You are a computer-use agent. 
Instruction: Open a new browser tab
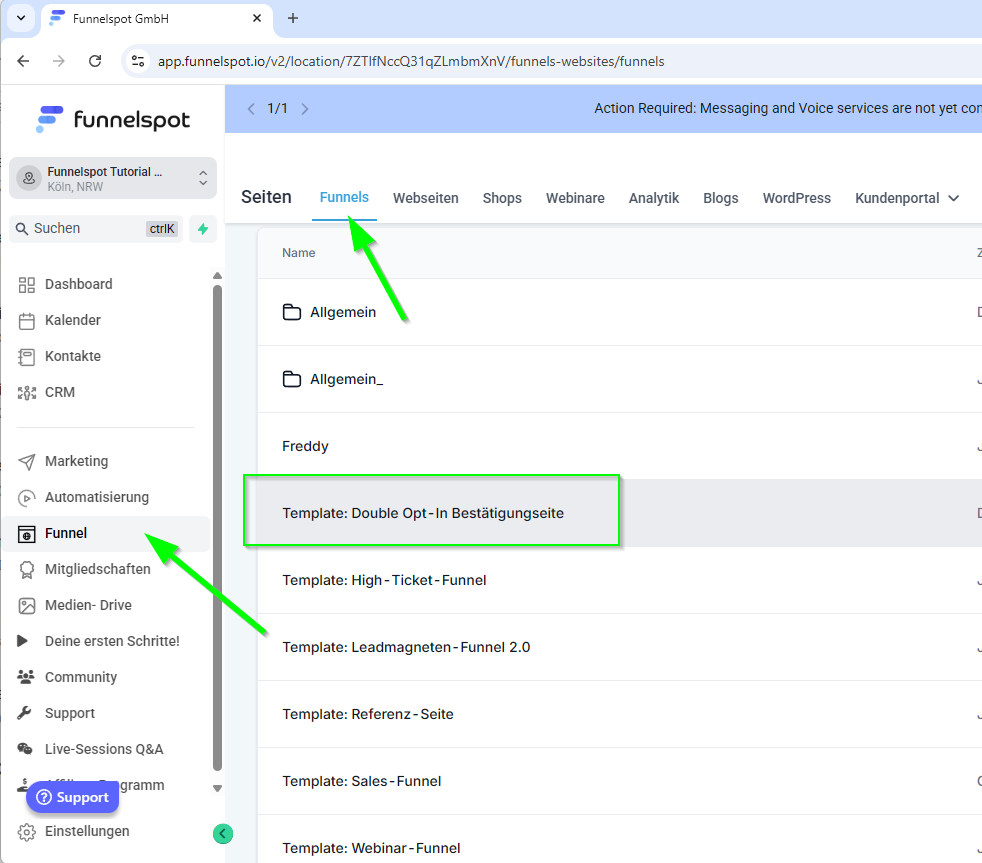point(292,18)
